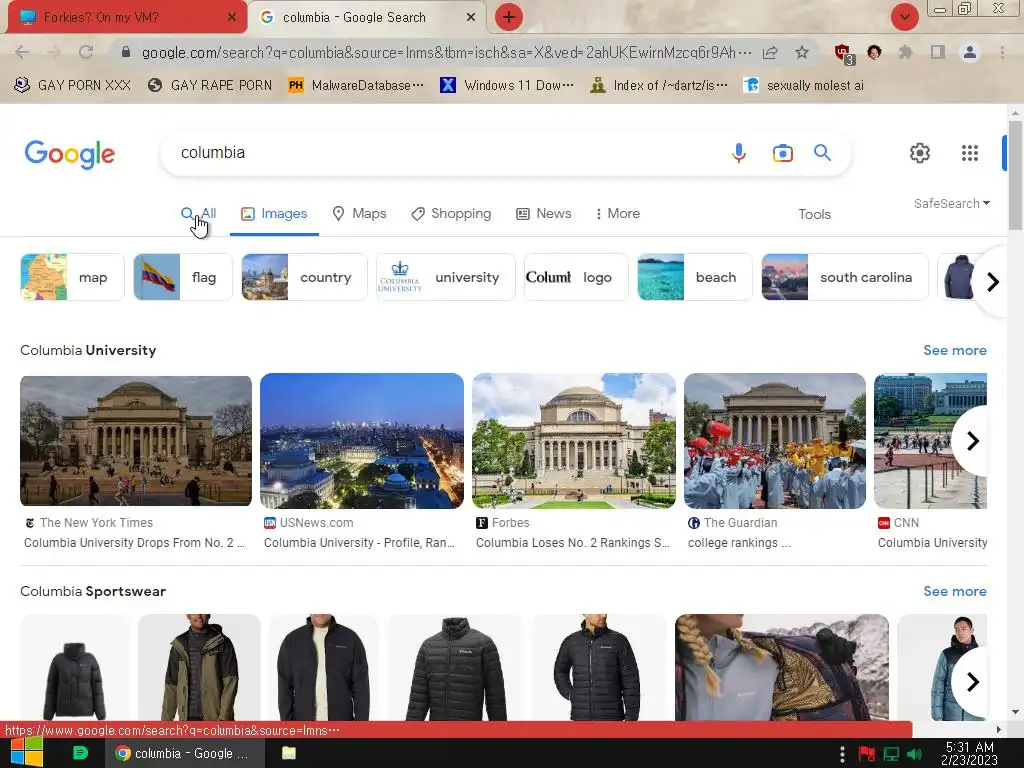Open the uBlock shield extension icon
The width and height of the screenshot is (1024, 768).
[x=843, y=52]
